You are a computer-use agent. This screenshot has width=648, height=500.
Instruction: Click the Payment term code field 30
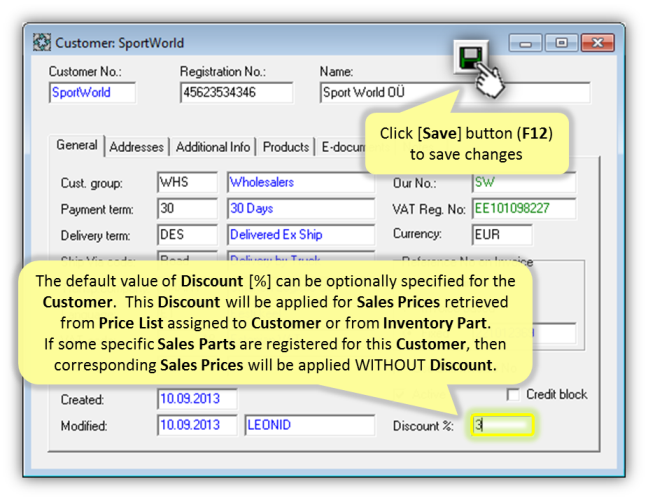coord(187,208)
